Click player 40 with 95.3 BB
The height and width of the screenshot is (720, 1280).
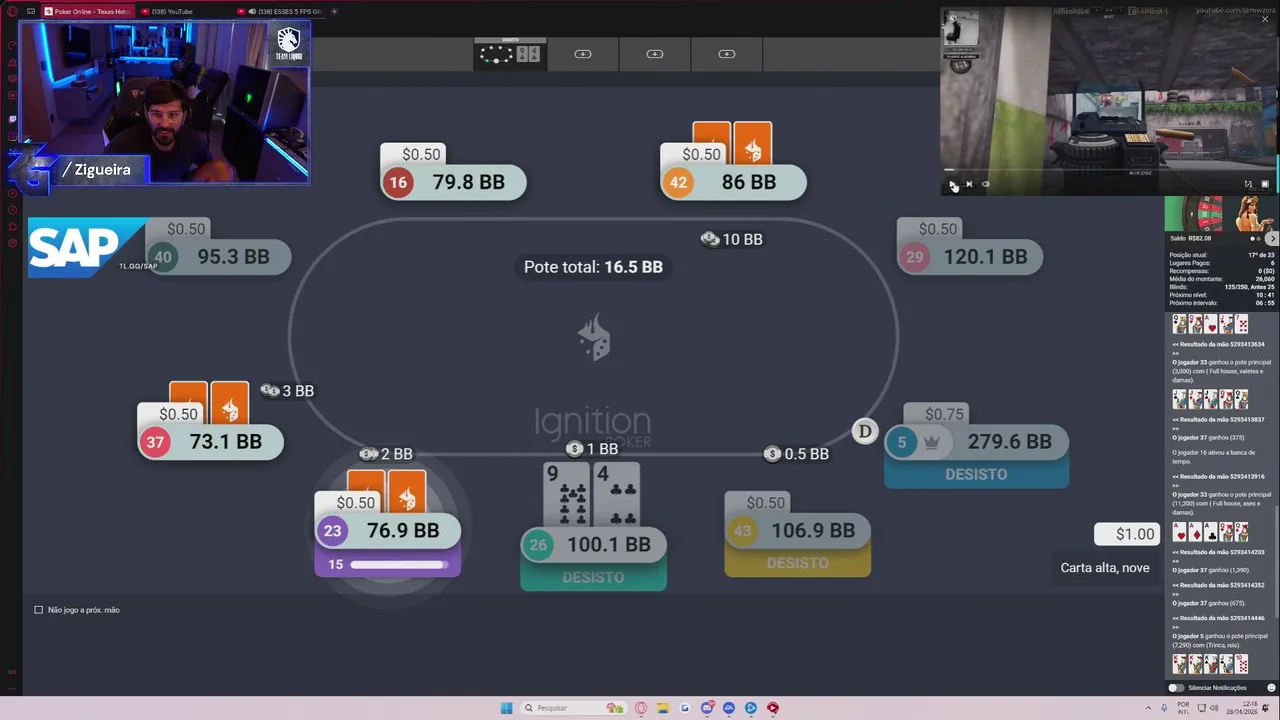tap(218, 257)
